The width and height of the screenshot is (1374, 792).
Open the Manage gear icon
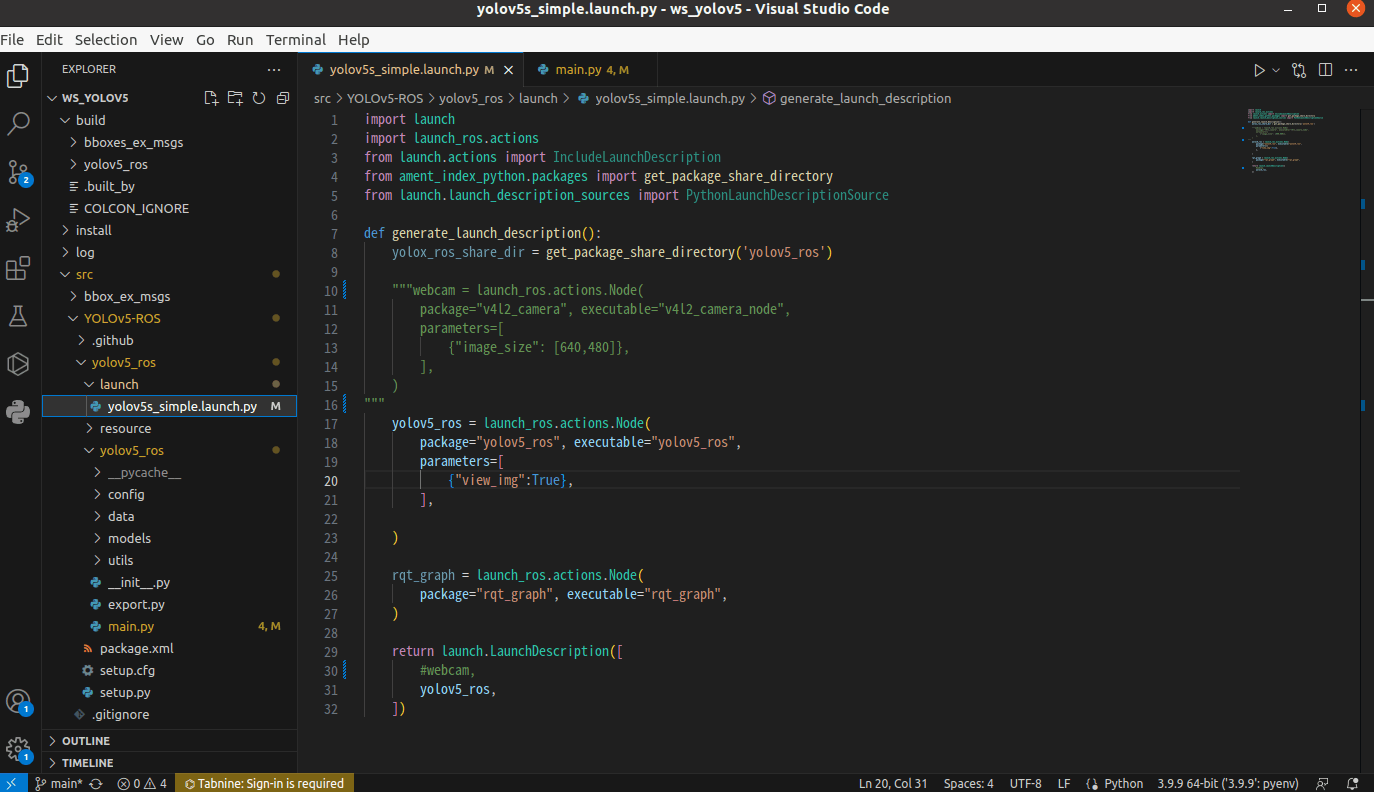(x=18, y=749)
